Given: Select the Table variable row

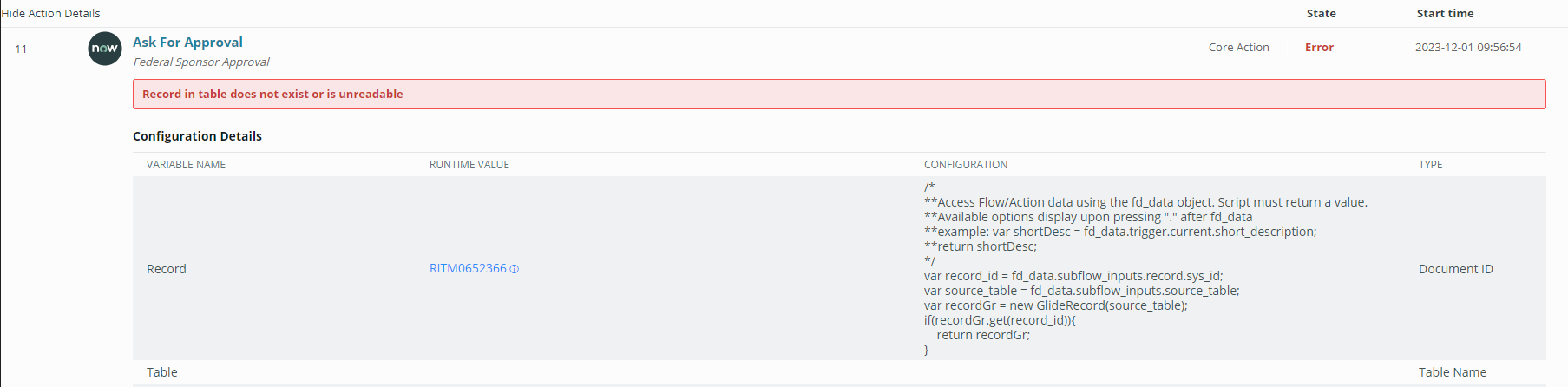Looking at the screenshot, I should (839, 372).
